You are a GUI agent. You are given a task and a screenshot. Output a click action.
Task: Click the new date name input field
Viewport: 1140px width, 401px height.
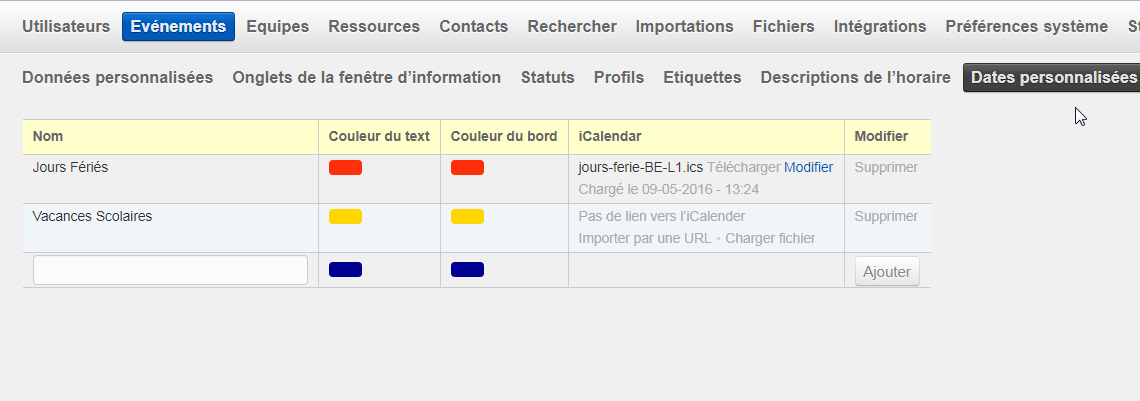pos(170,270)
